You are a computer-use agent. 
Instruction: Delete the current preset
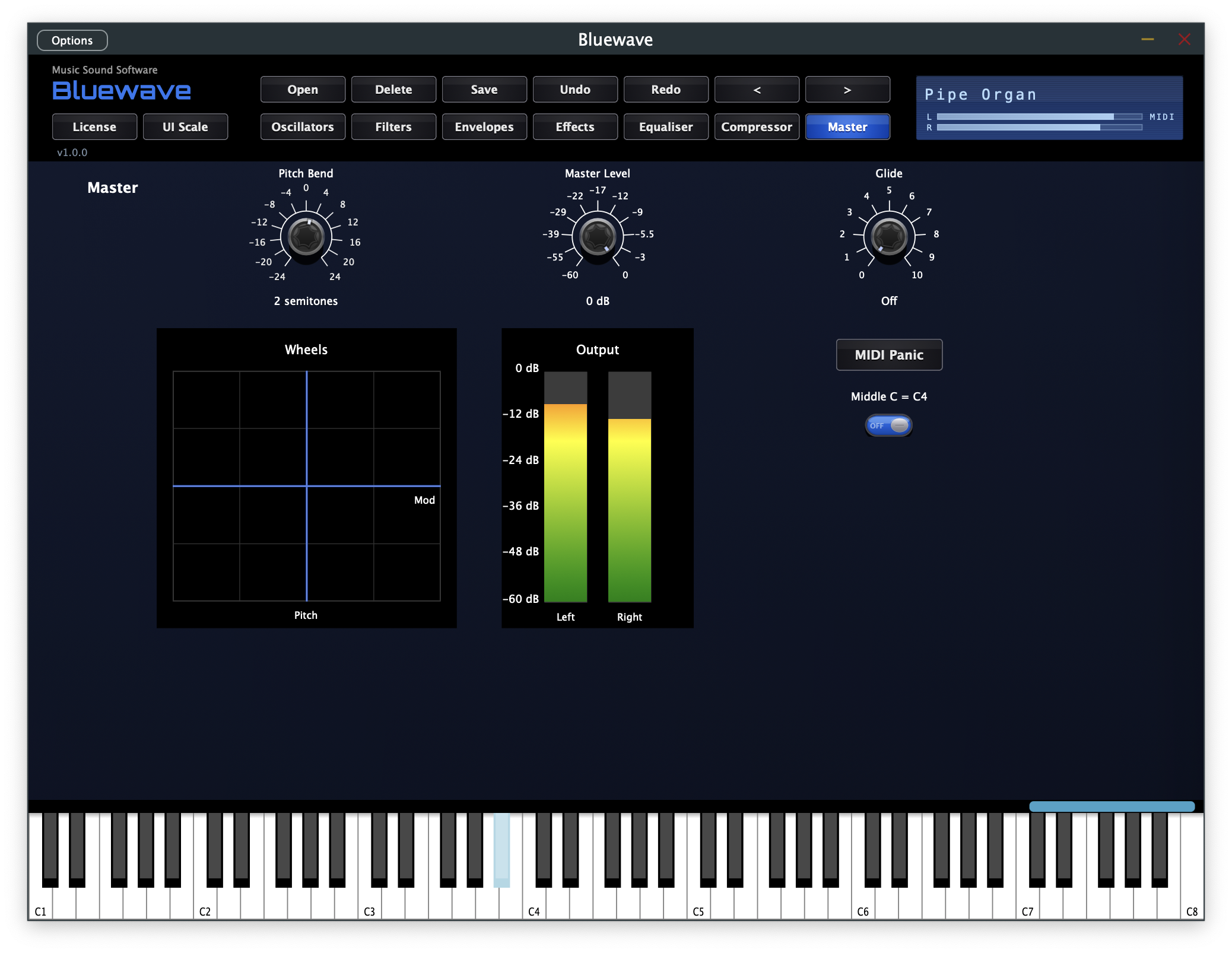click(393, 90)
